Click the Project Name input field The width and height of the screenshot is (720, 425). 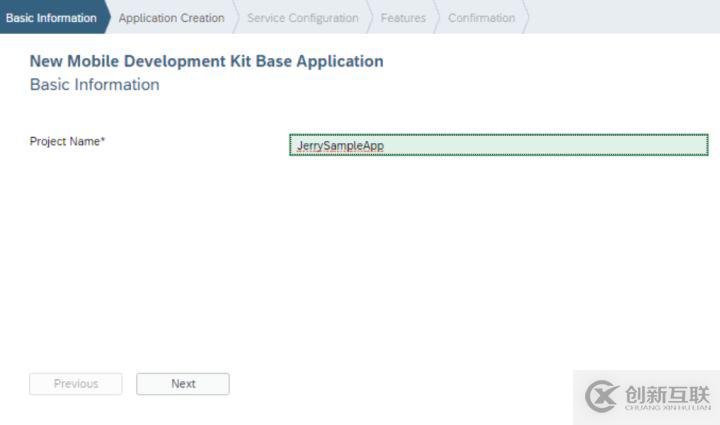coord(498,146)
